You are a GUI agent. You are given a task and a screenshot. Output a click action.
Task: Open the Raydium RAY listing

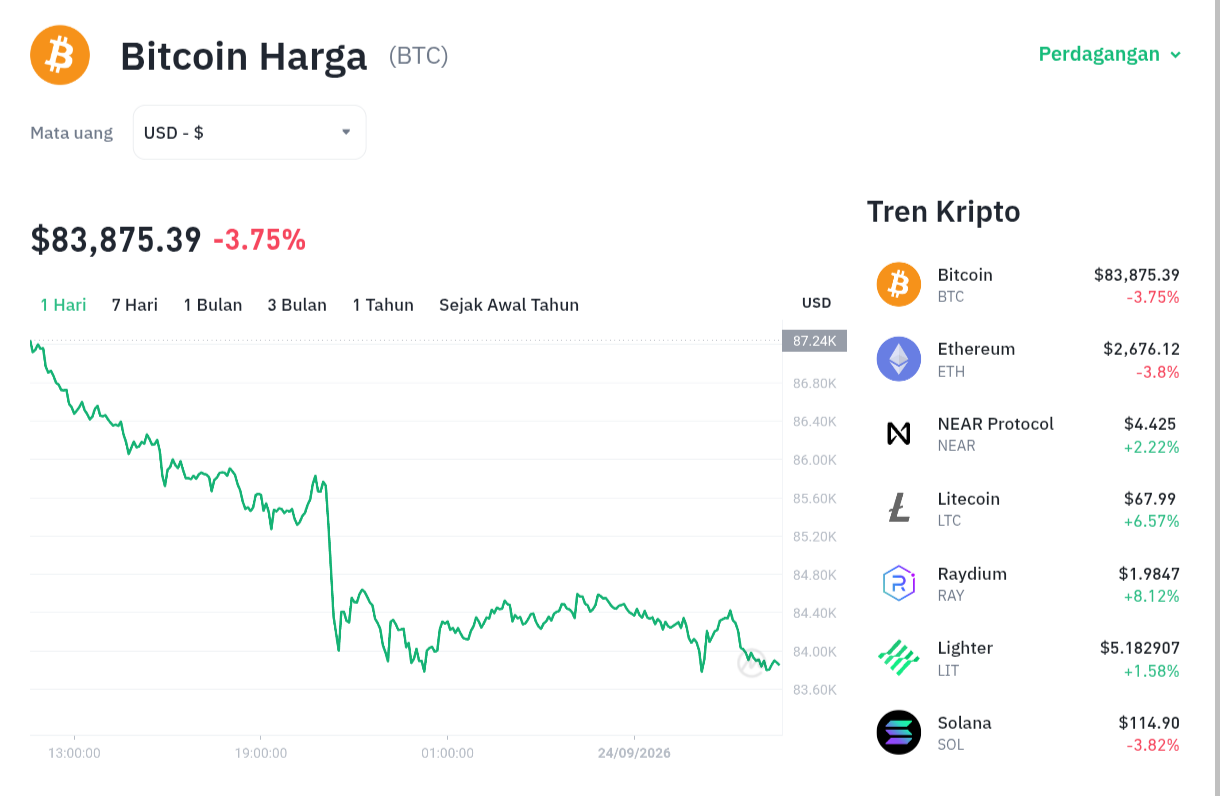point(1028,583)
